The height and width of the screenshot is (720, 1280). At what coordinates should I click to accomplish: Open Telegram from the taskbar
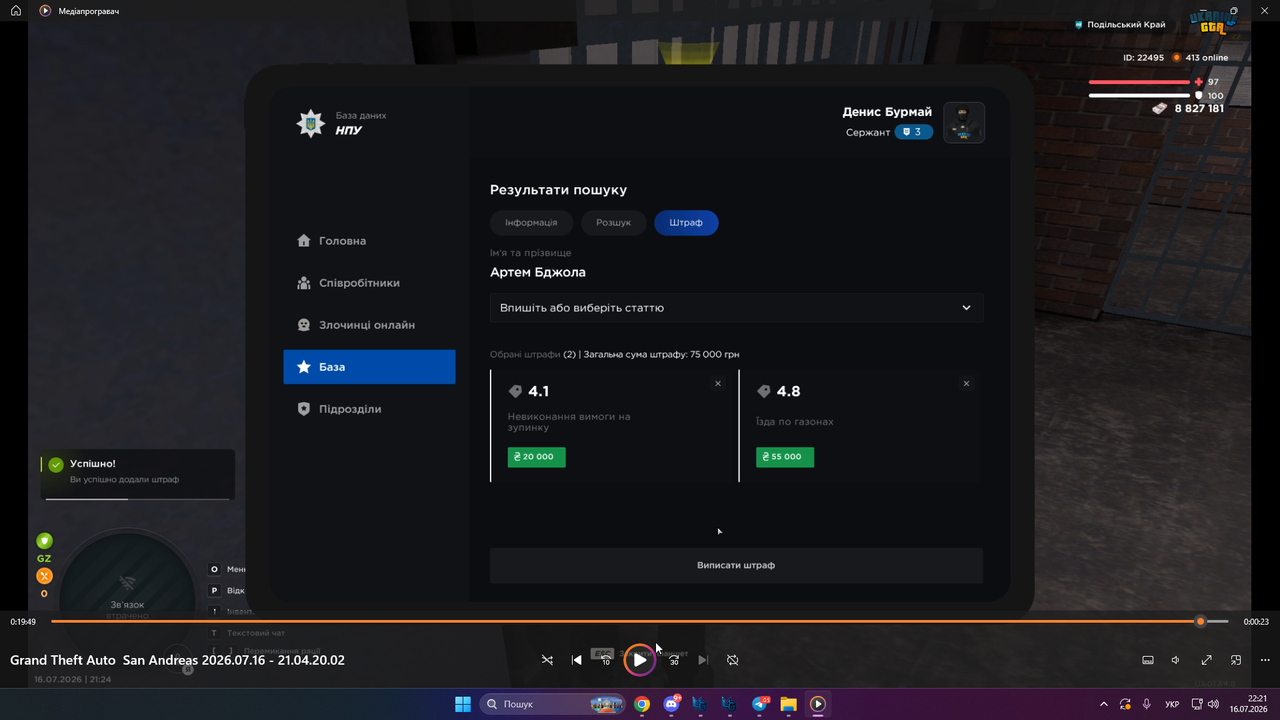(759, 704)
